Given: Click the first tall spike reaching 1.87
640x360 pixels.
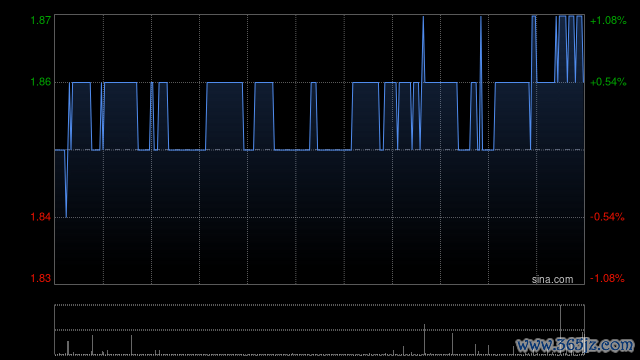Looking at the screenshot, I should [x=423, y=18].
